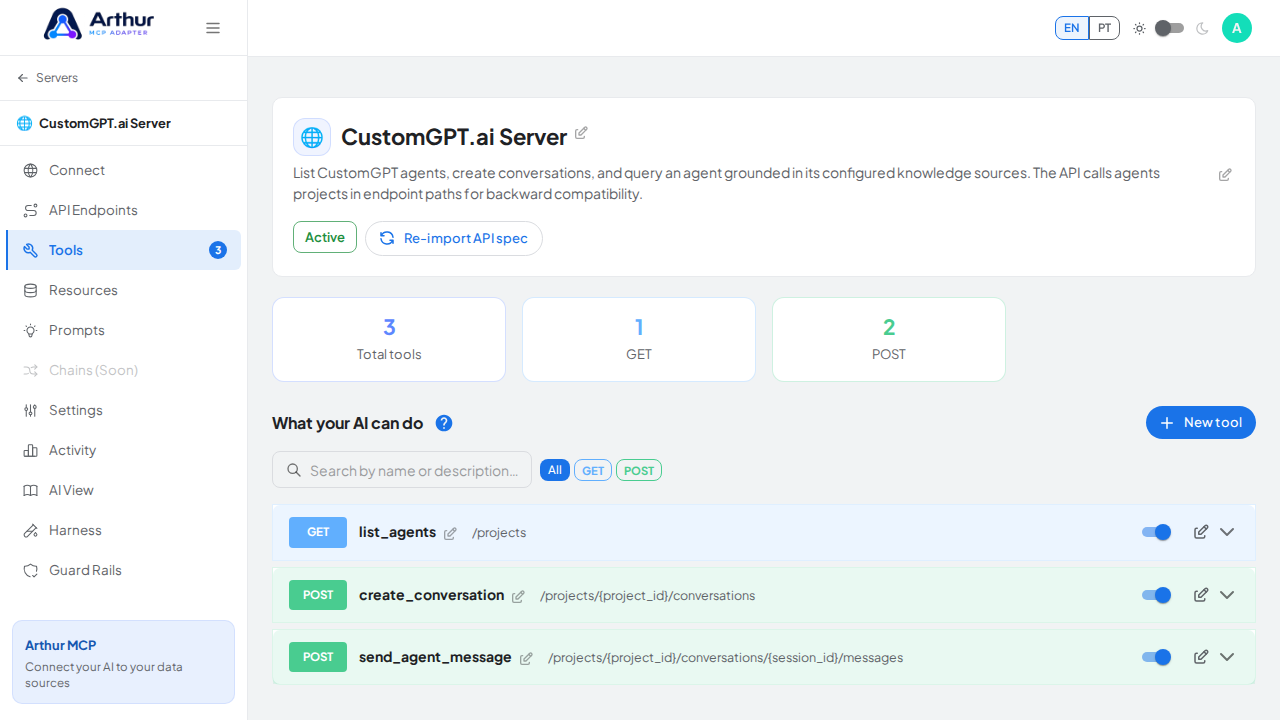Toggle dark mode switch
The height and width of the screenshot is (720, 1280).
1169,28
